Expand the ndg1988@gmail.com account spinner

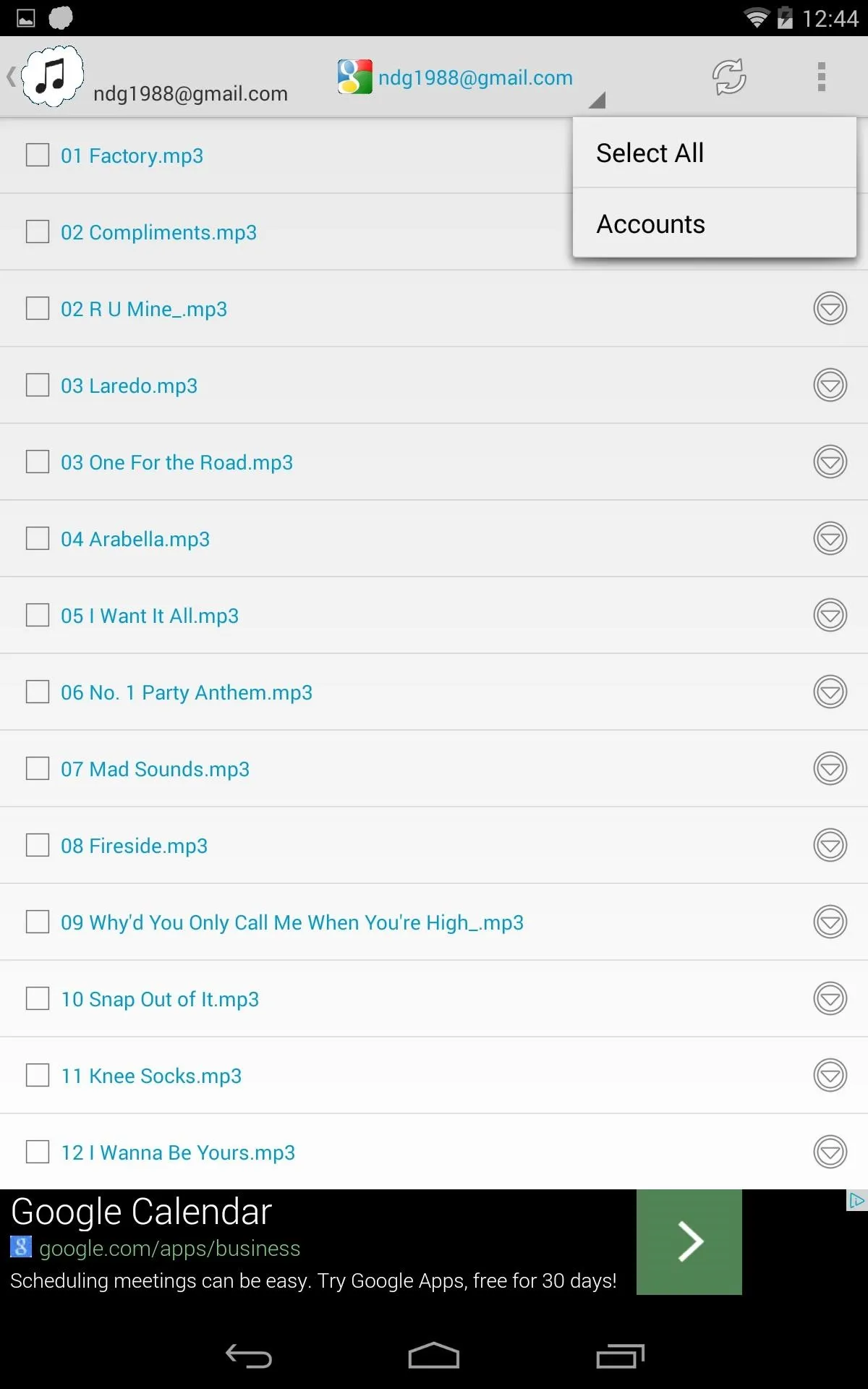(472, 78)
